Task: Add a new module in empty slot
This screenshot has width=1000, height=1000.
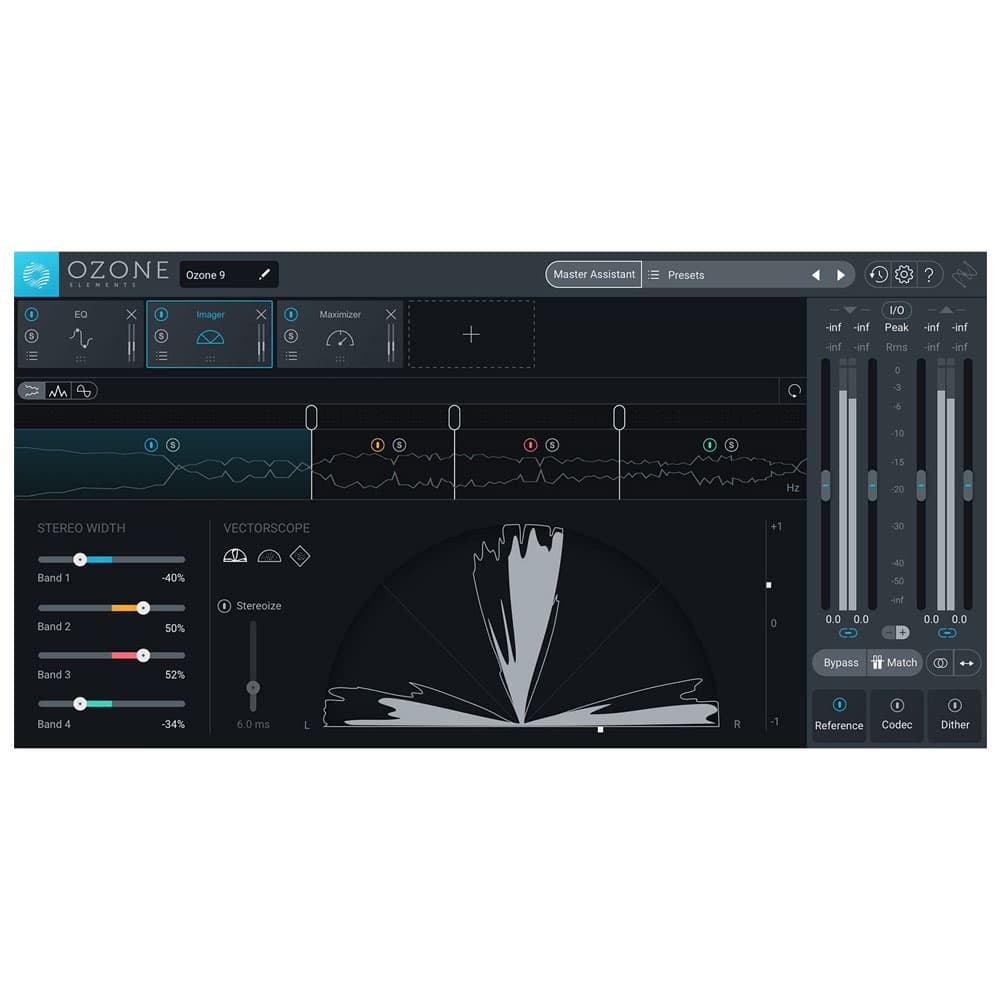Action: tap(471, 334)
